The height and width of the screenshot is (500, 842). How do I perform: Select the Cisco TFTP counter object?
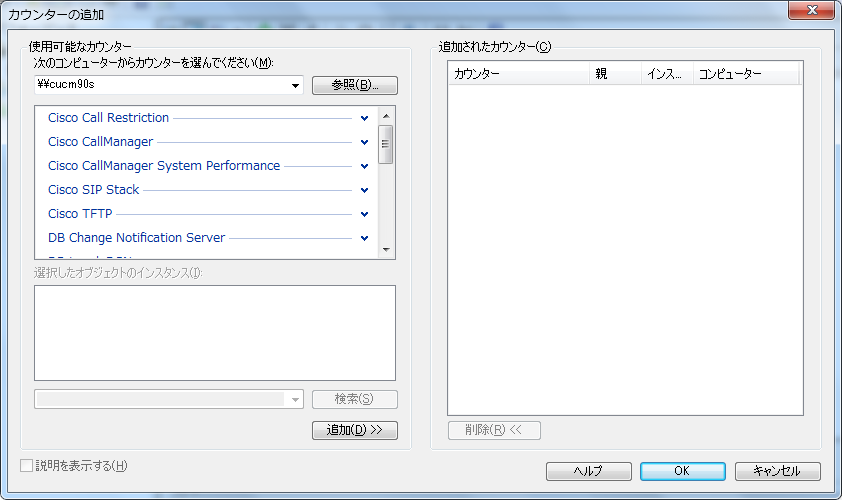click(x=80, y=214)
